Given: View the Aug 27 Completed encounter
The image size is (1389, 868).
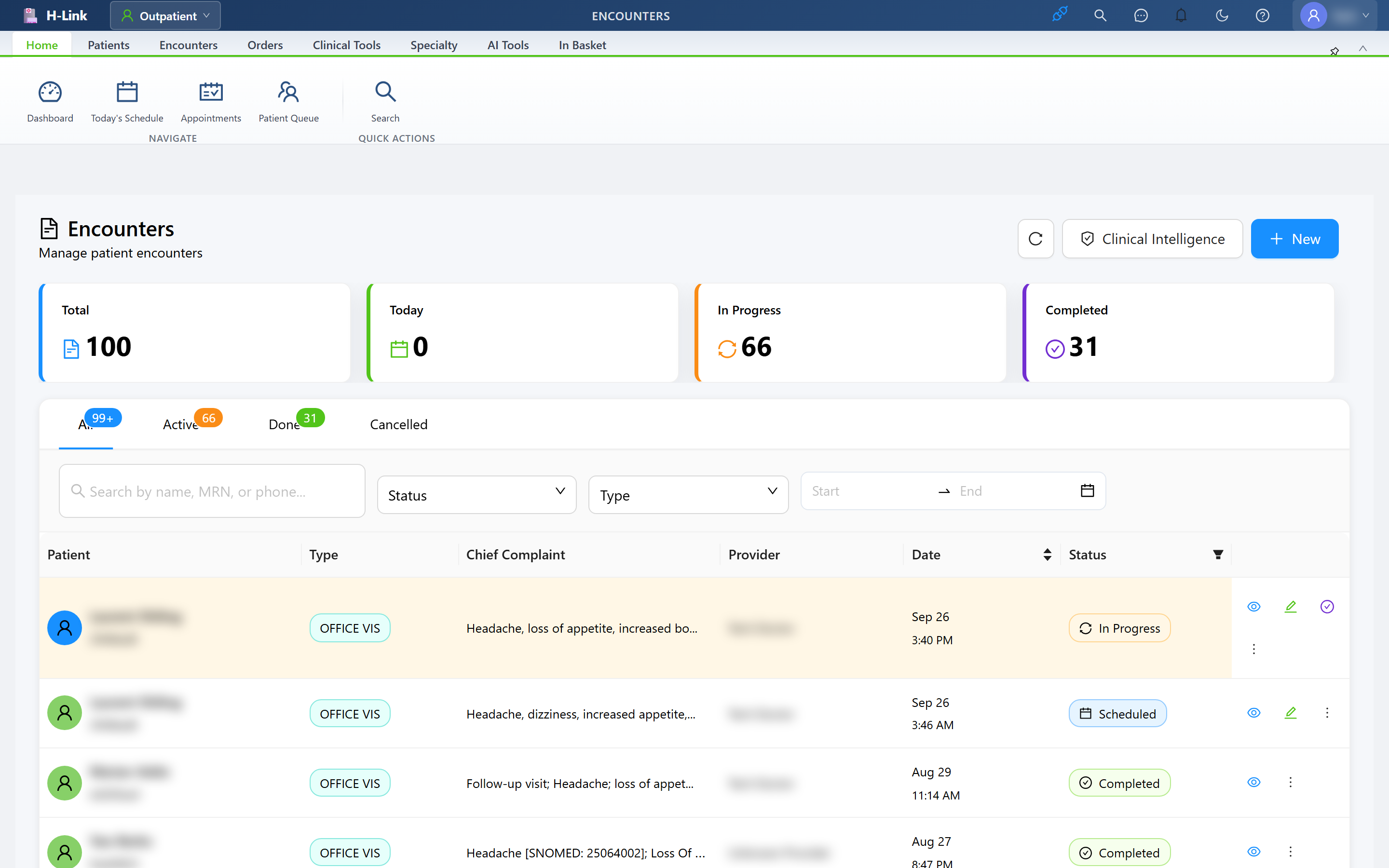Looking at the screenshot, I should [1253, 852].
